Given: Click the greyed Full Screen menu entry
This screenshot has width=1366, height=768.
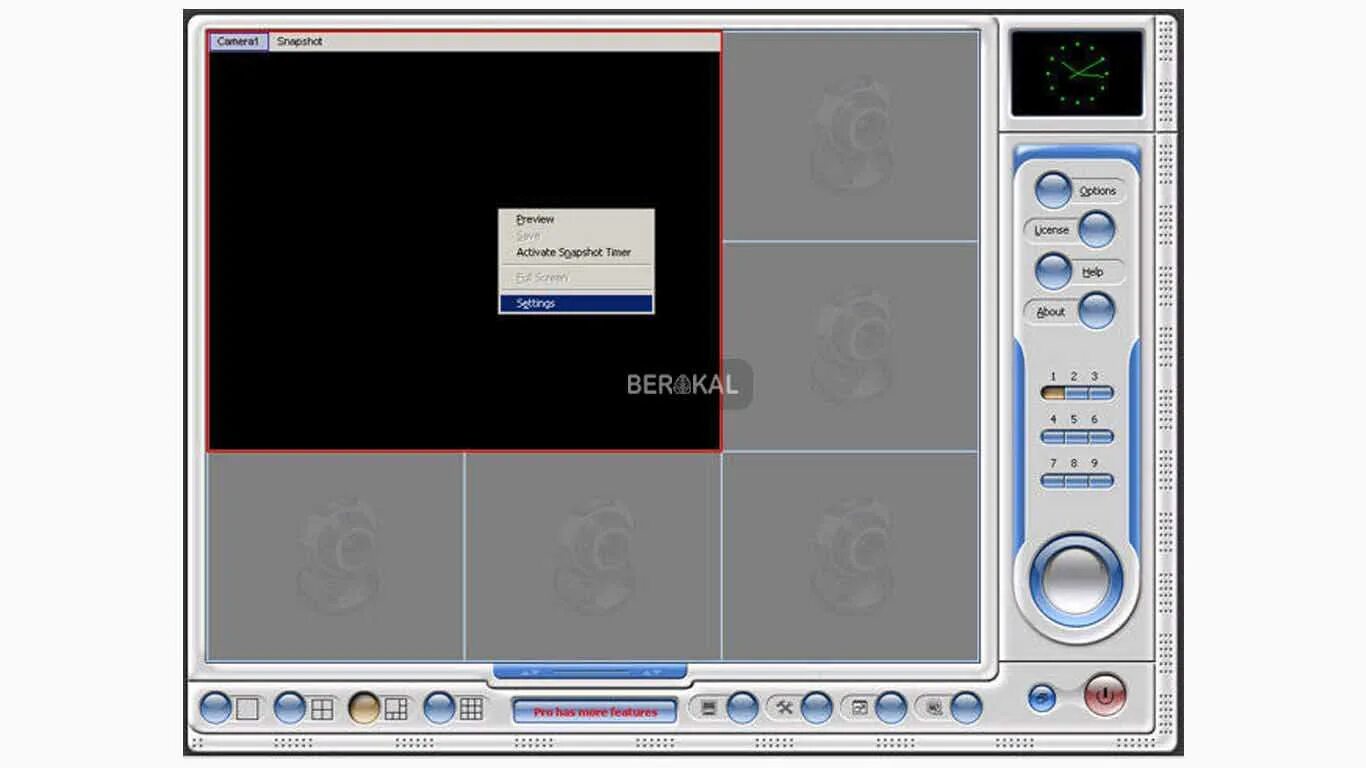Looking at the screenshot, I should (576, 278).
